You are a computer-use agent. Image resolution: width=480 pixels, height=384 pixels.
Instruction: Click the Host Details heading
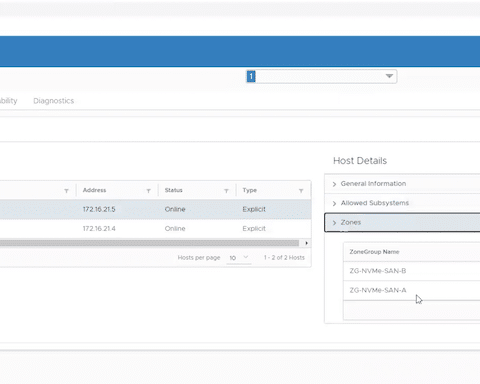[360, 161]
